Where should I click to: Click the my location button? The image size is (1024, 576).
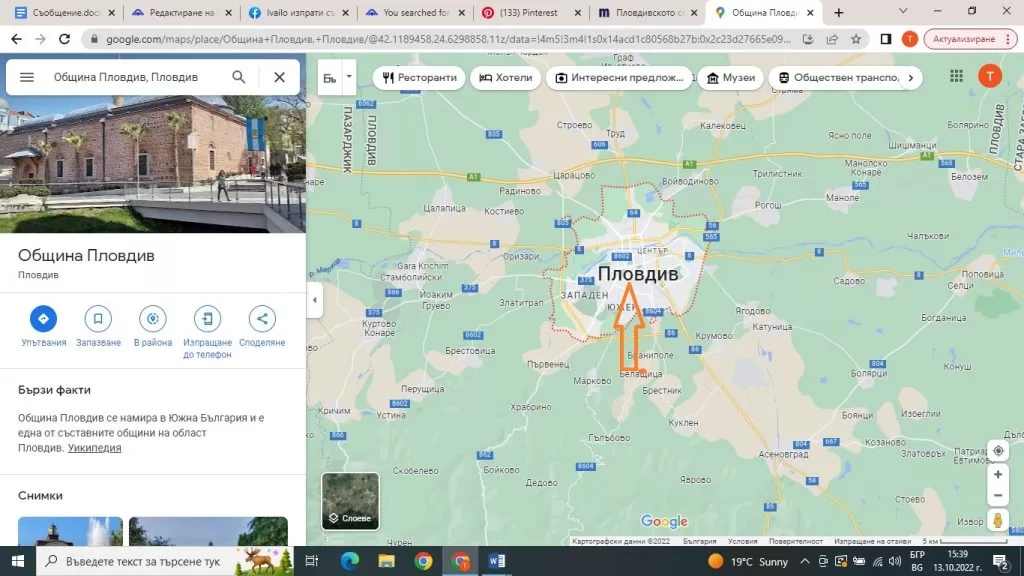click(998, 451)
